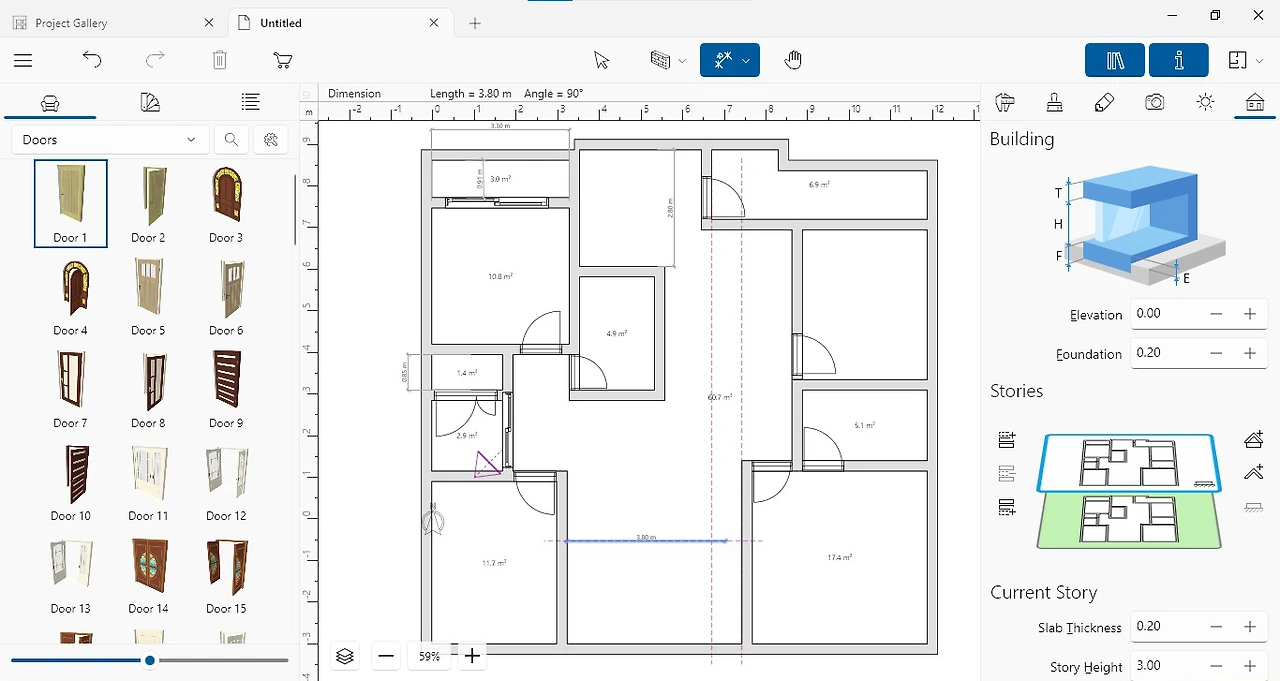
Task: Increase the Slab Thickness value
Action: click(x=1249, y=627)
